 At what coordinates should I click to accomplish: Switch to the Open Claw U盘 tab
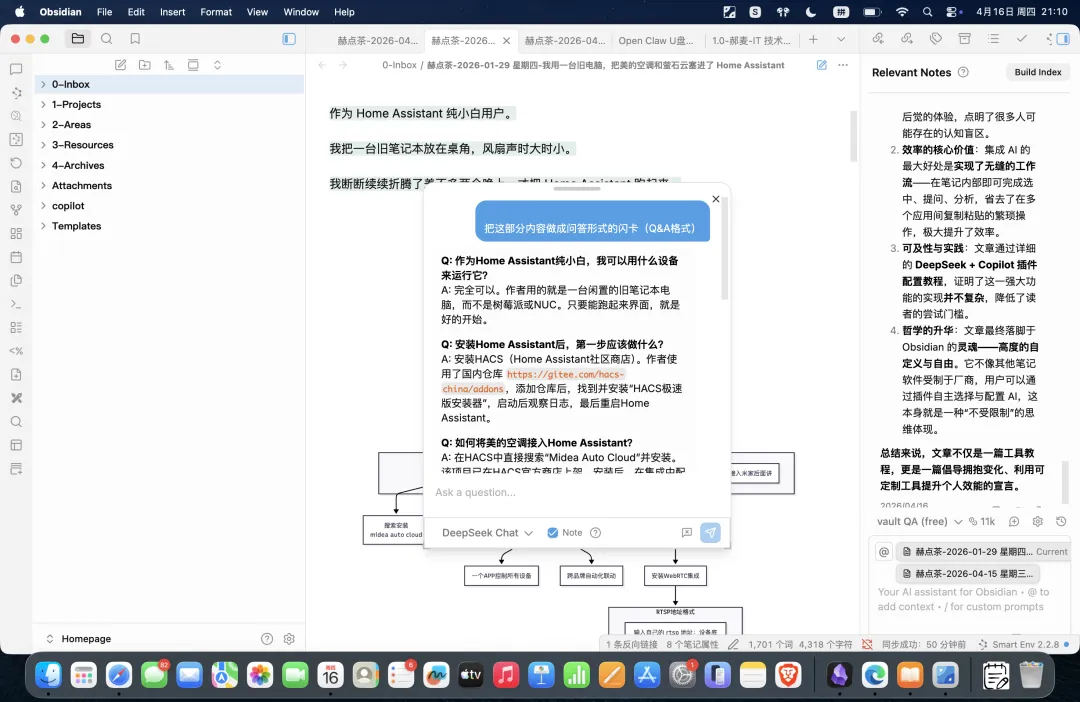pos(656,41)
